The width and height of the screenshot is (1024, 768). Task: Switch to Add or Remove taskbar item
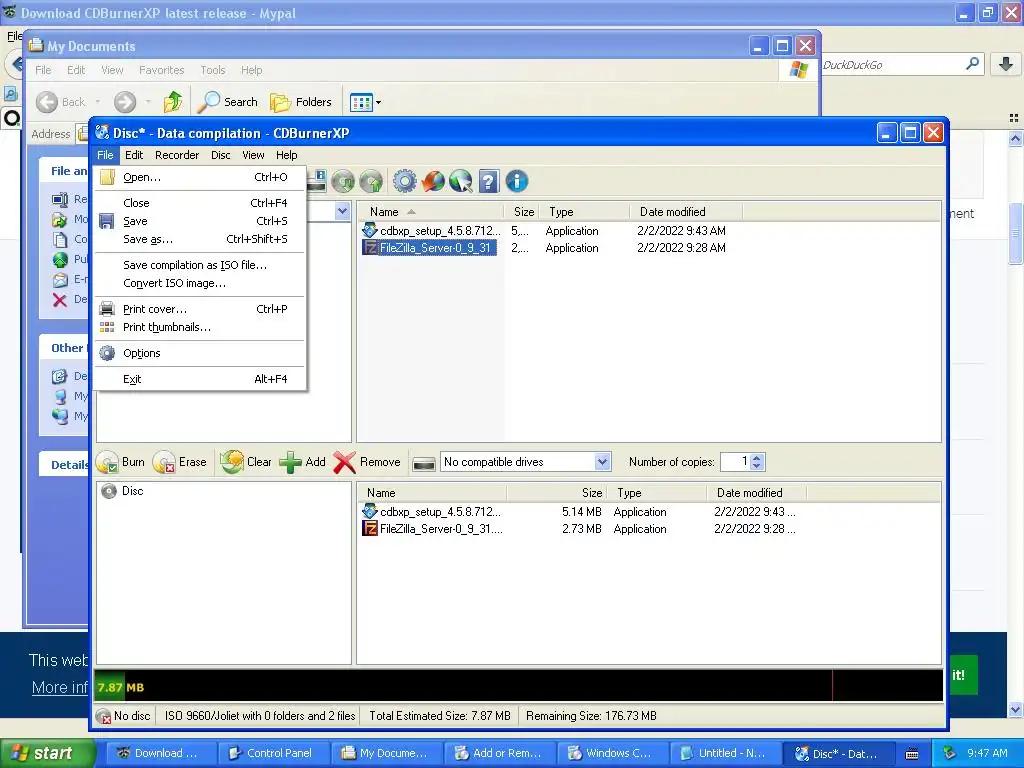(x=498, y=753)
